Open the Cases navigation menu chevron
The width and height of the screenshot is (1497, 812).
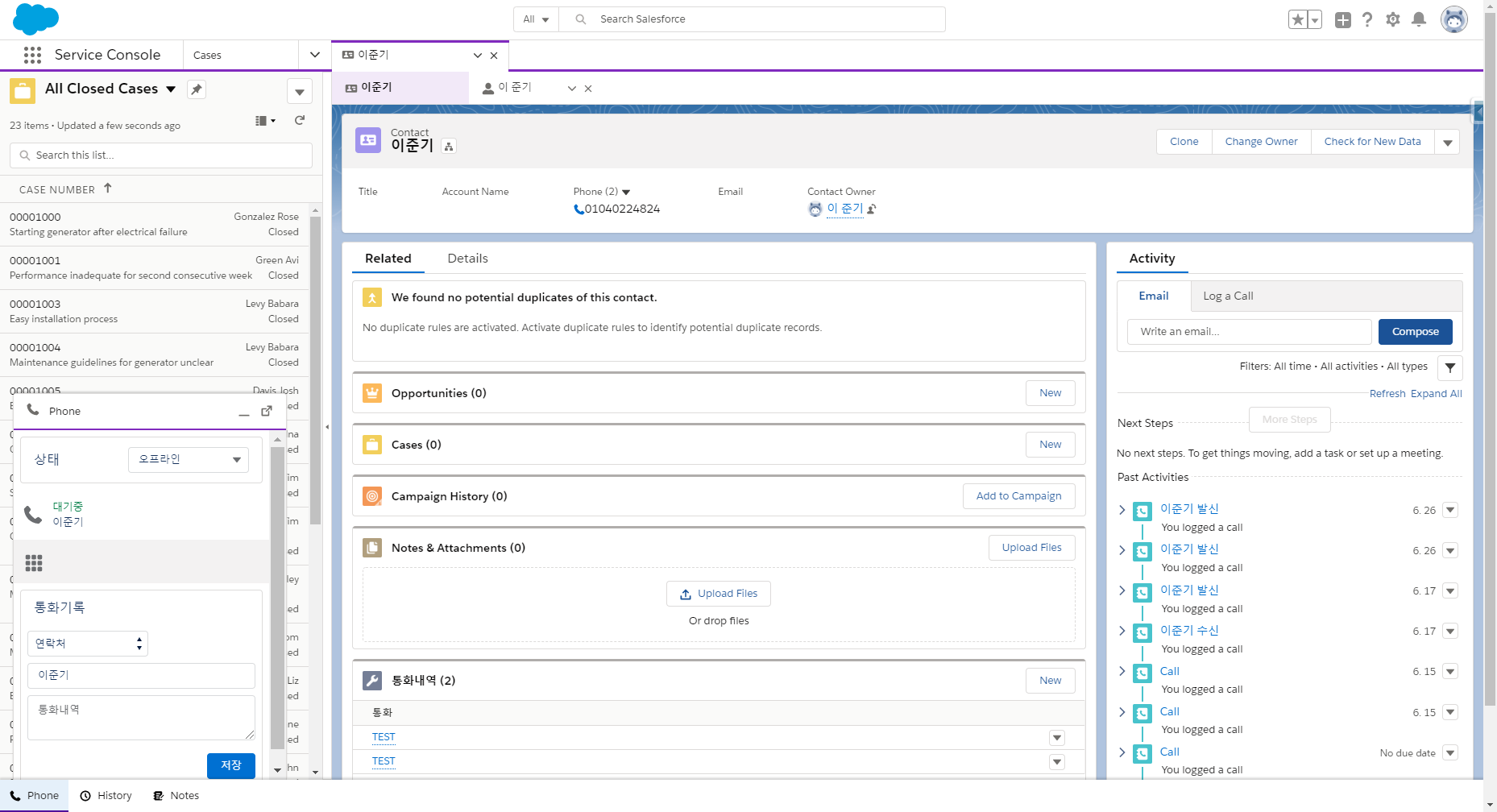click(x=315, y=55)
